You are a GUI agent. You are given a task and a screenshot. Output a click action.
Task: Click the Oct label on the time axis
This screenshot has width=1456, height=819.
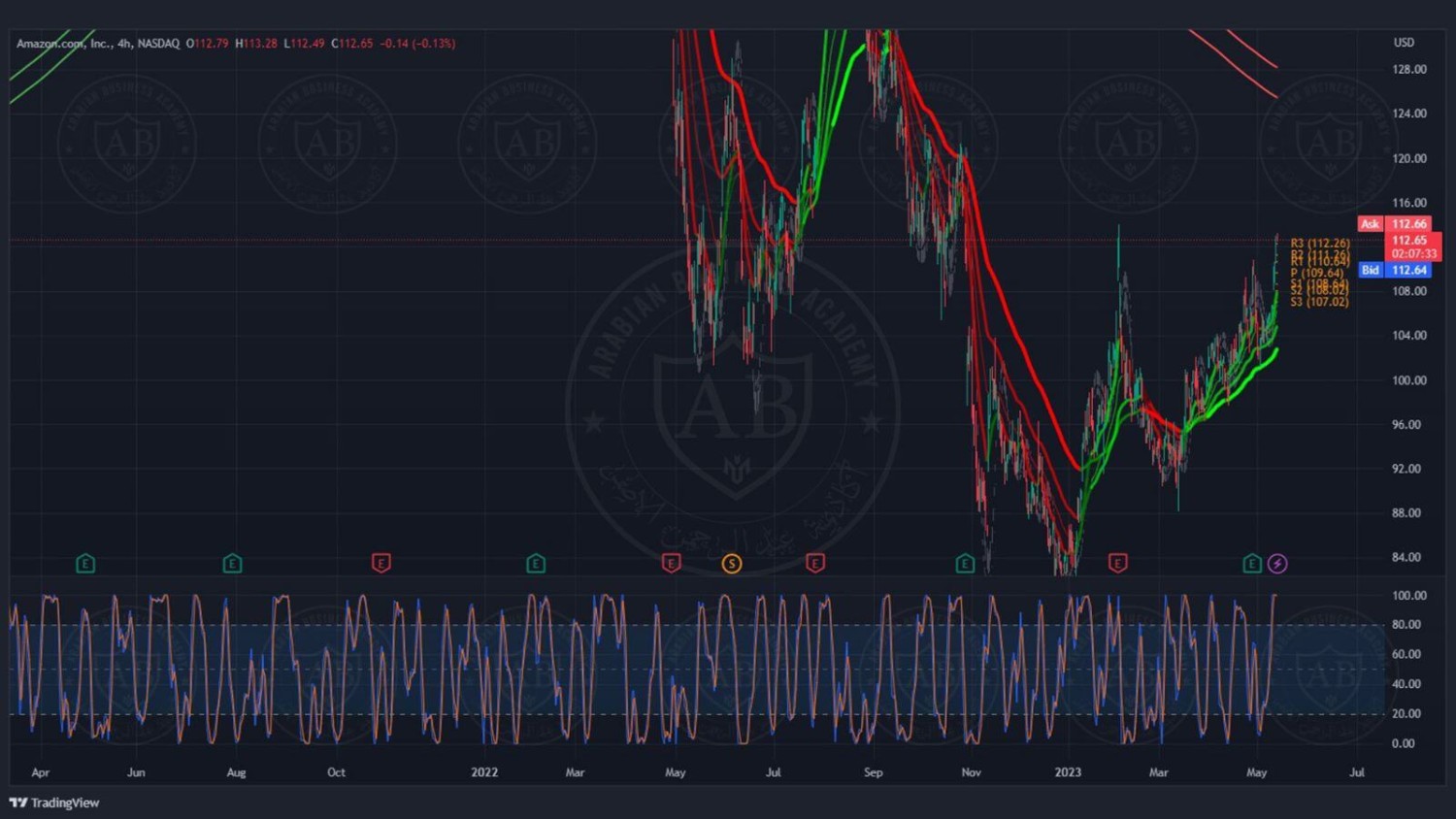(x=336, y=772)
